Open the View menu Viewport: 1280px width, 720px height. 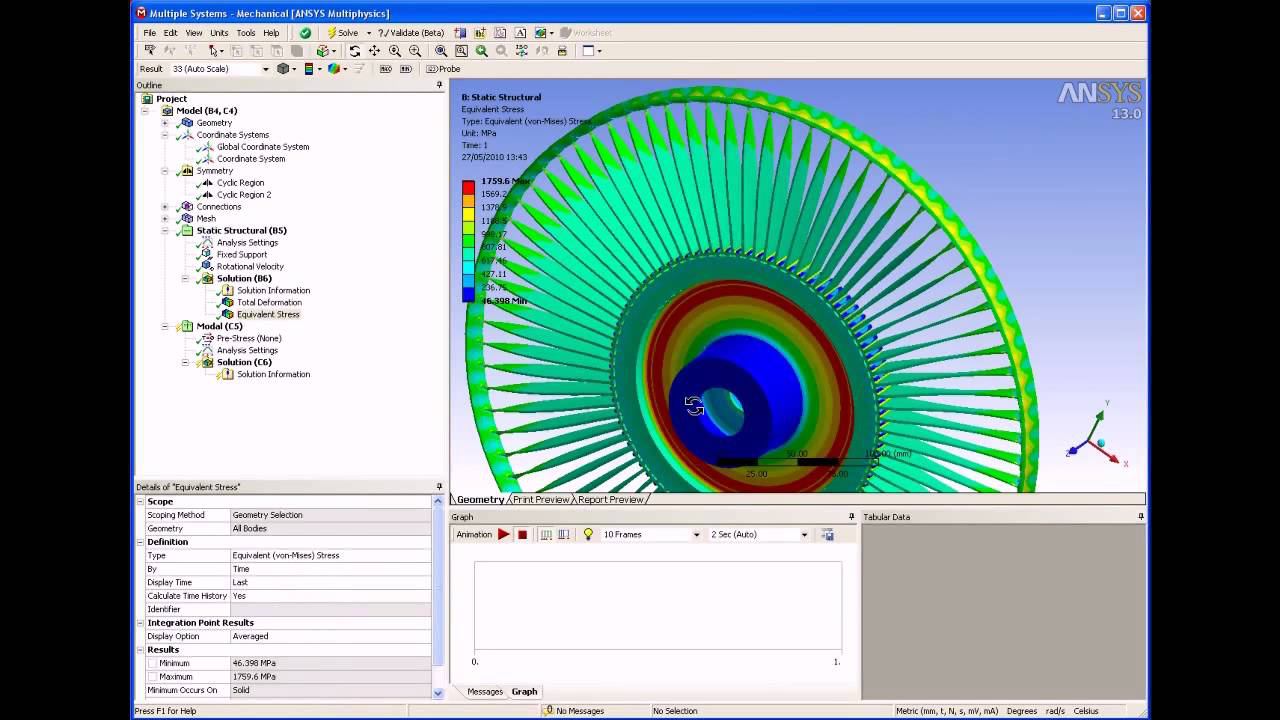point(194,33)
